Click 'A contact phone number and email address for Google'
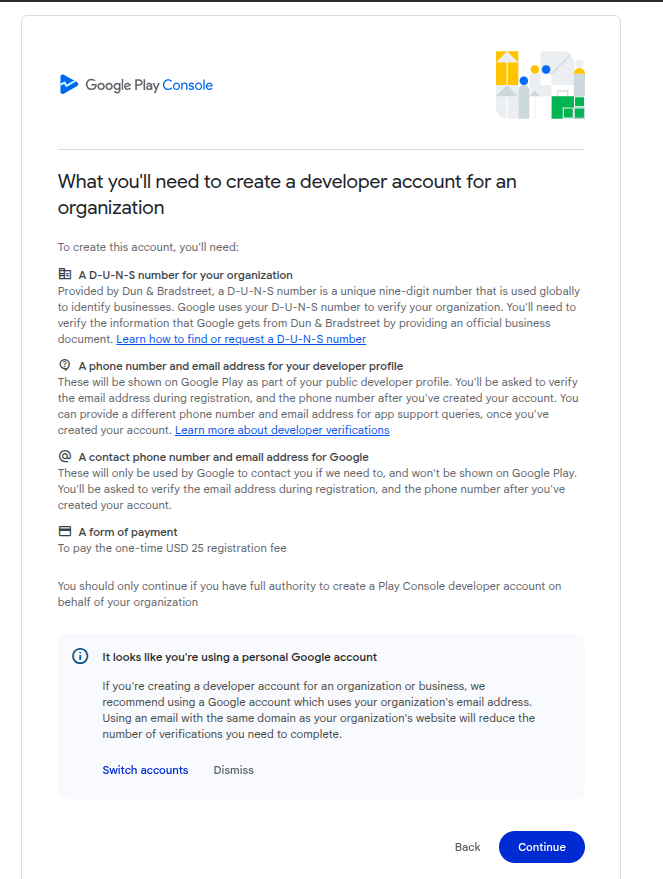 coord(223,457)
